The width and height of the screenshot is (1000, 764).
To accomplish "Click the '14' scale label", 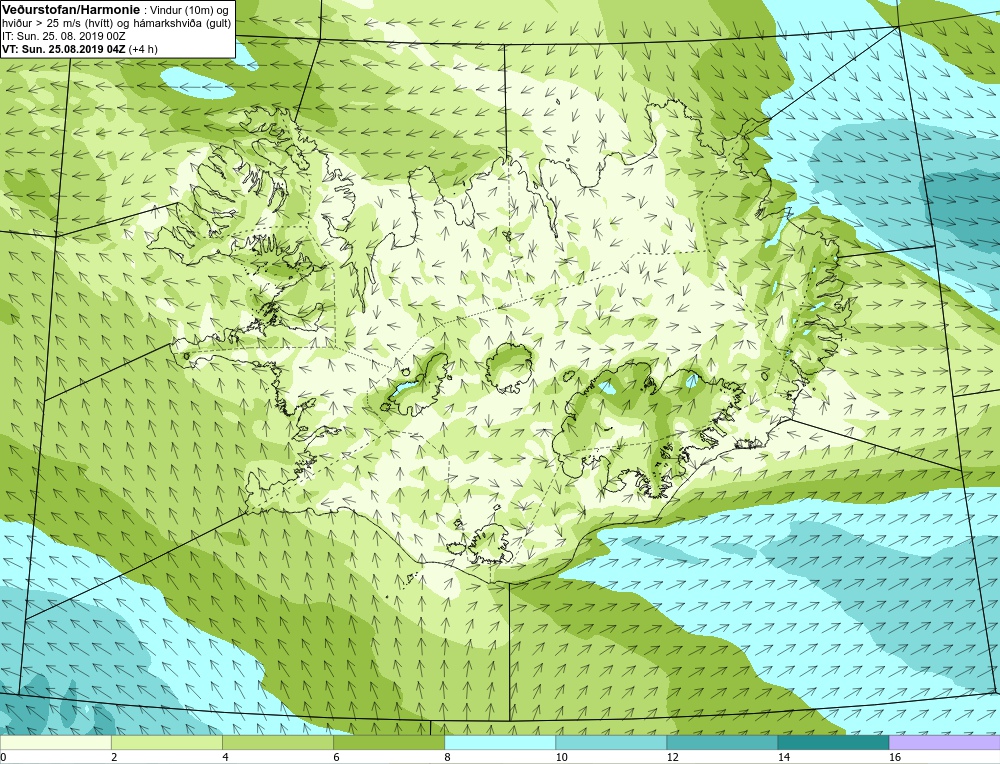I will (x=783, y=757).
